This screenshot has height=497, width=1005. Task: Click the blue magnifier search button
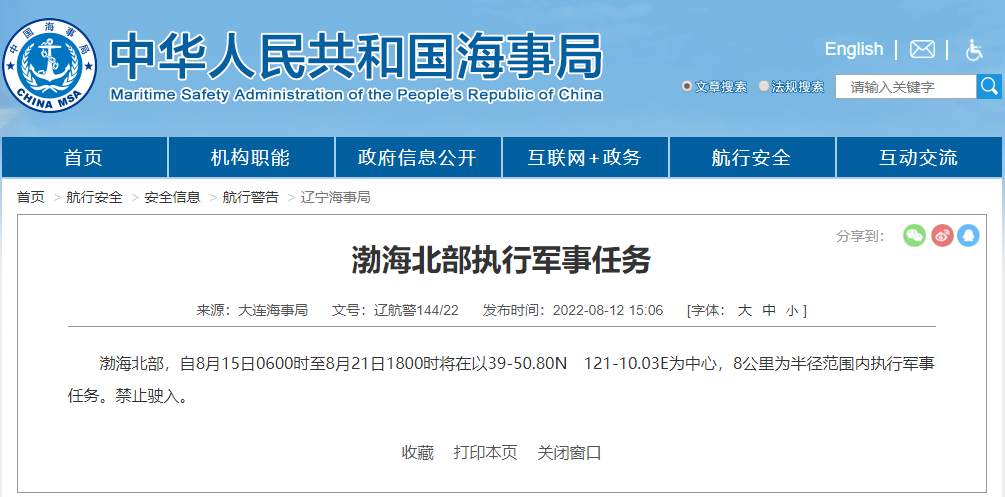pyautogui.click(x=989, y=87)
